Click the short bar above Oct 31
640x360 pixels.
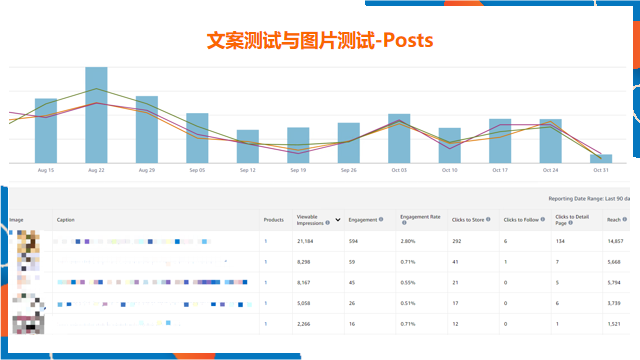pos(601,159)
